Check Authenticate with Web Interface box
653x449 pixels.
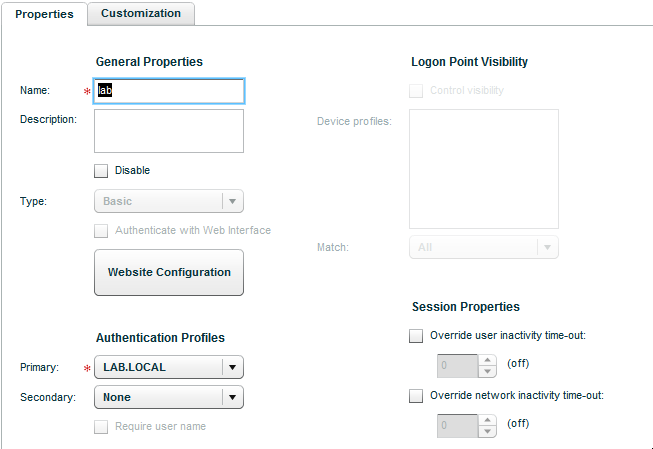pos(101,231)
